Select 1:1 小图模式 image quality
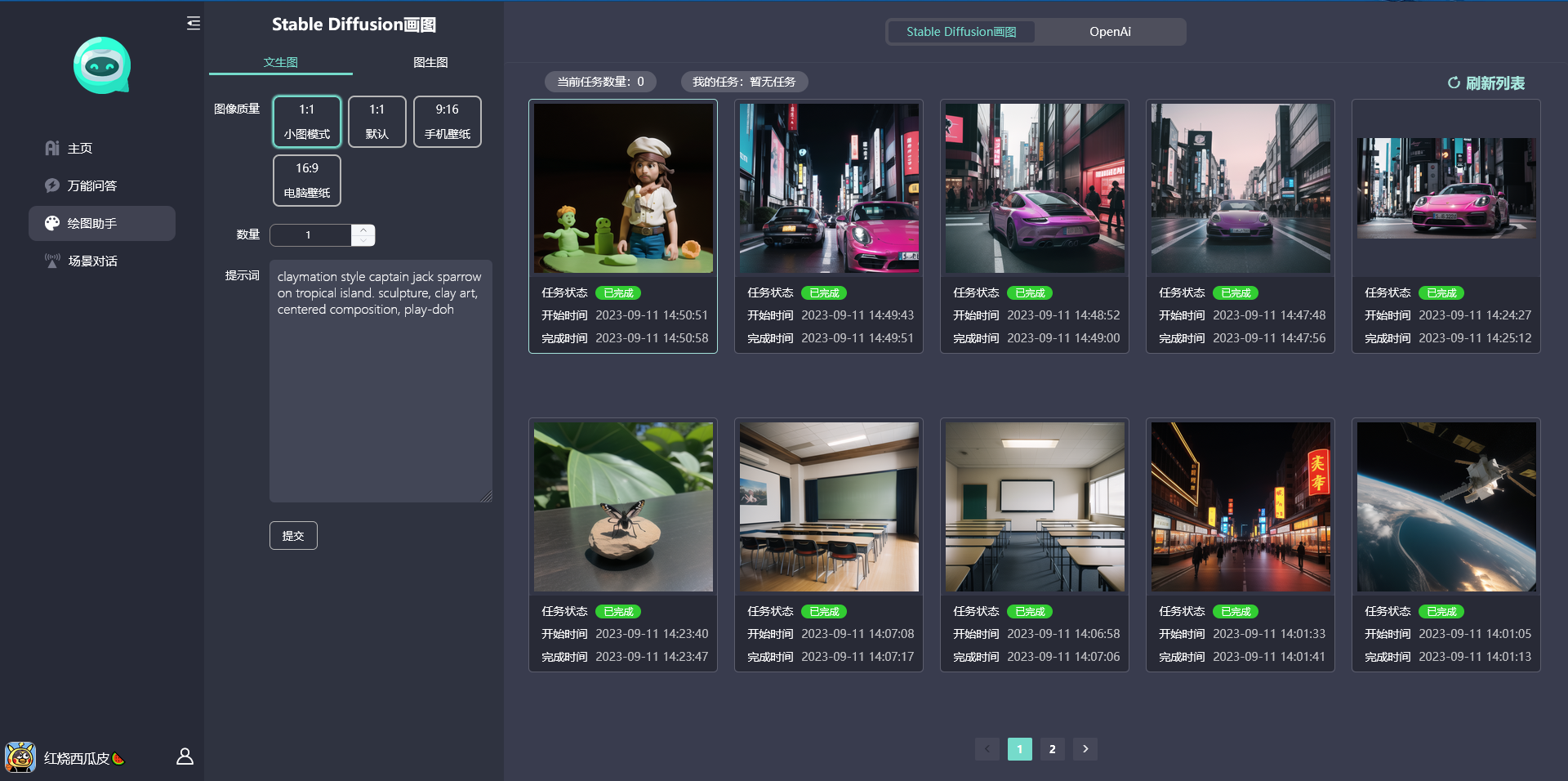 (x=307, y=122)
